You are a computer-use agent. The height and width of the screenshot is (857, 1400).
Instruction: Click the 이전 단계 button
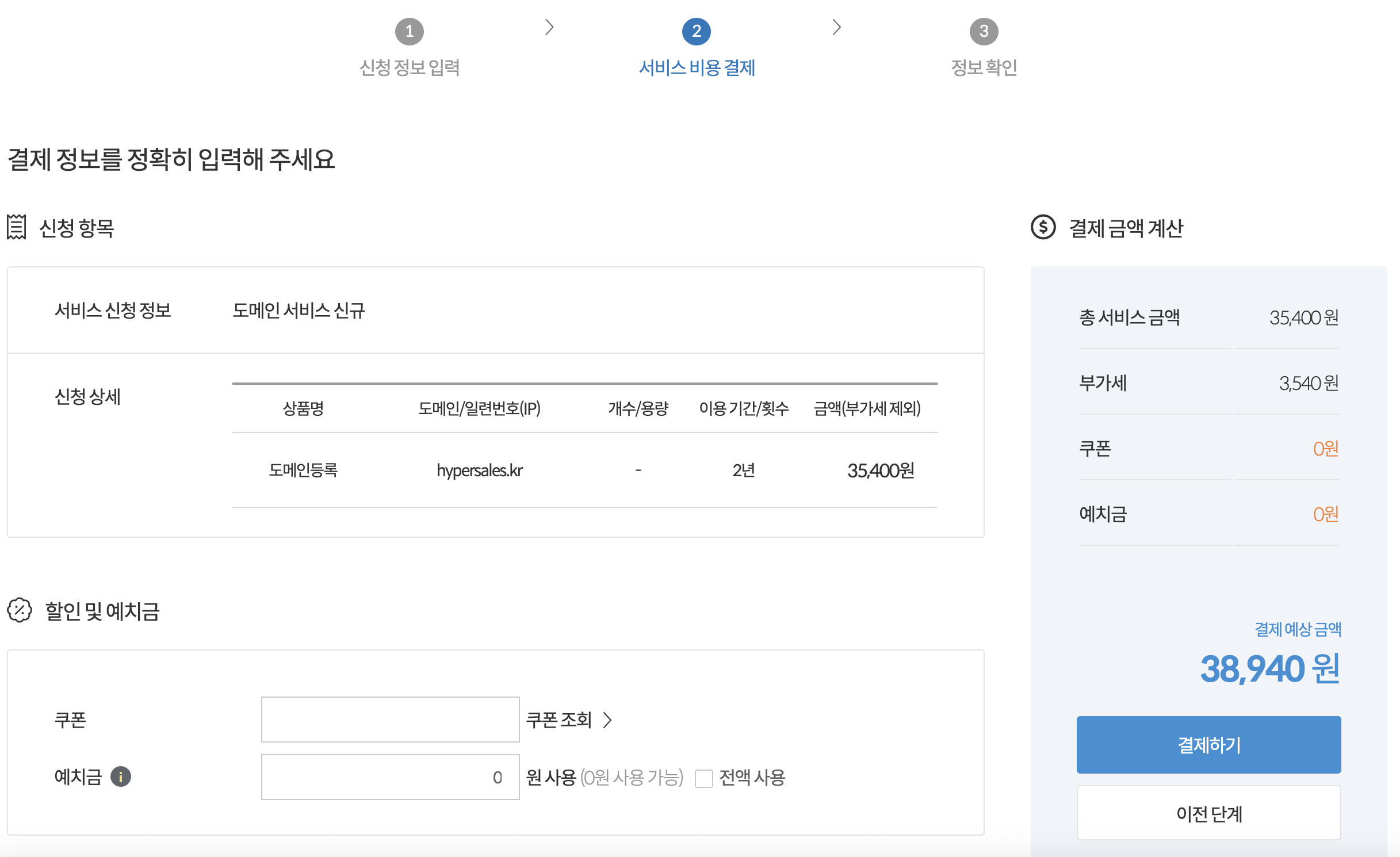pos(1208,813)
